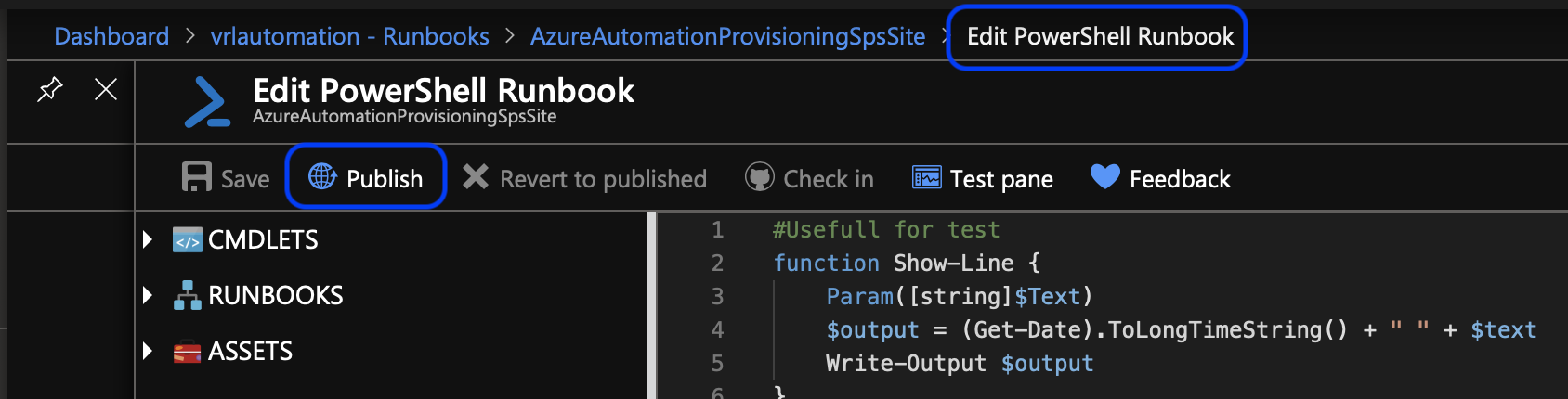The image size is (1568, 399).
Task: Publish the runbook using globe icon
Action: [322, 176]
